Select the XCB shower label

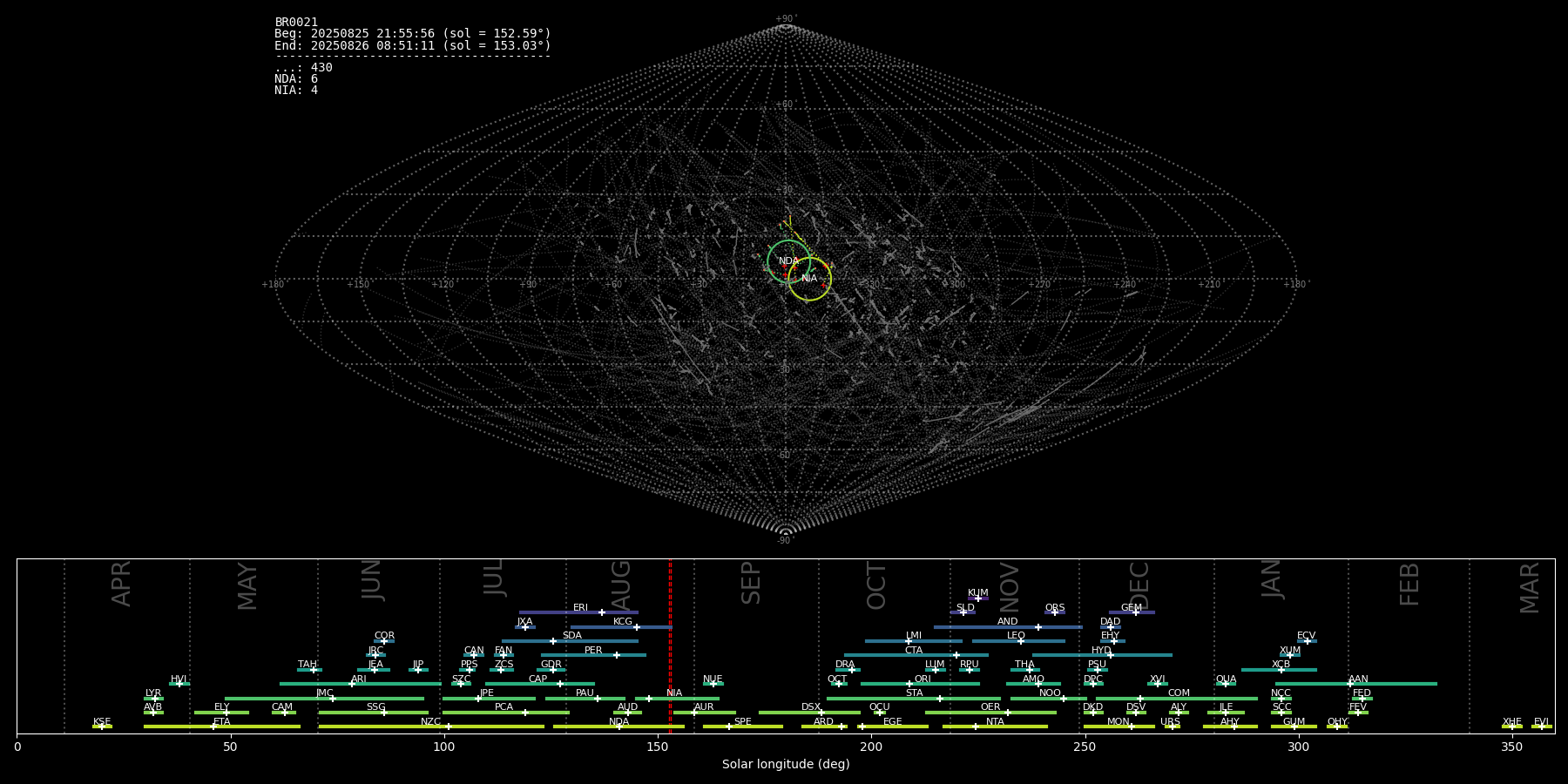[1281, 665]
